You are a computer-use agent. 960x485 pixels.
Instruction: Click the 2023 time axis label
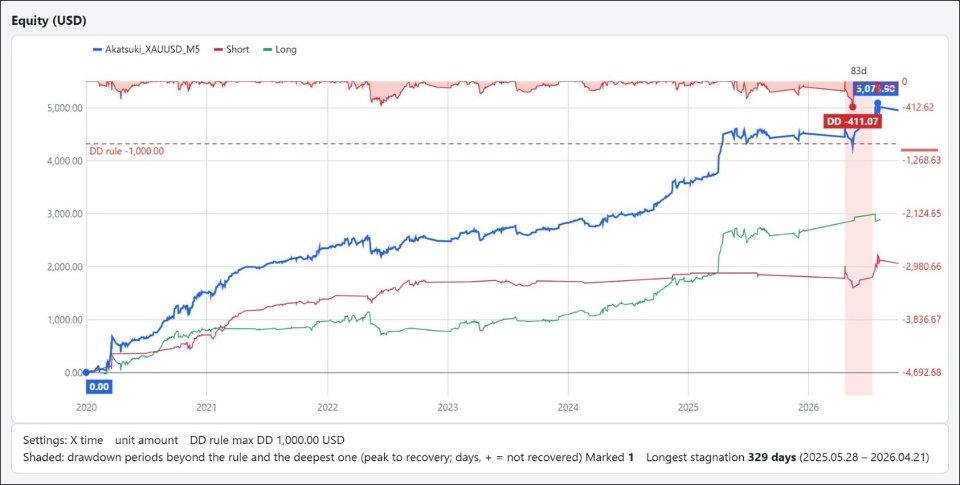coord(447,408)
